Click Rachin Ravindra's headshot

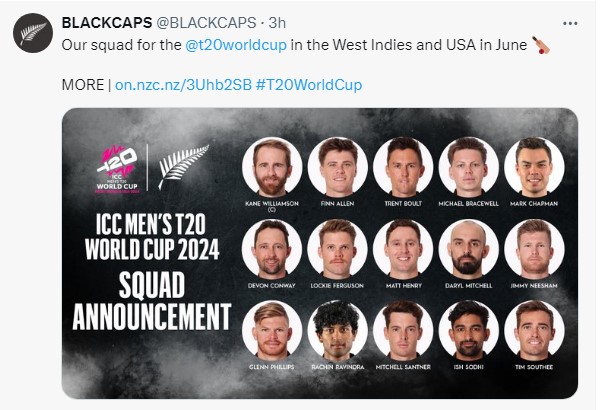point(338,329)
